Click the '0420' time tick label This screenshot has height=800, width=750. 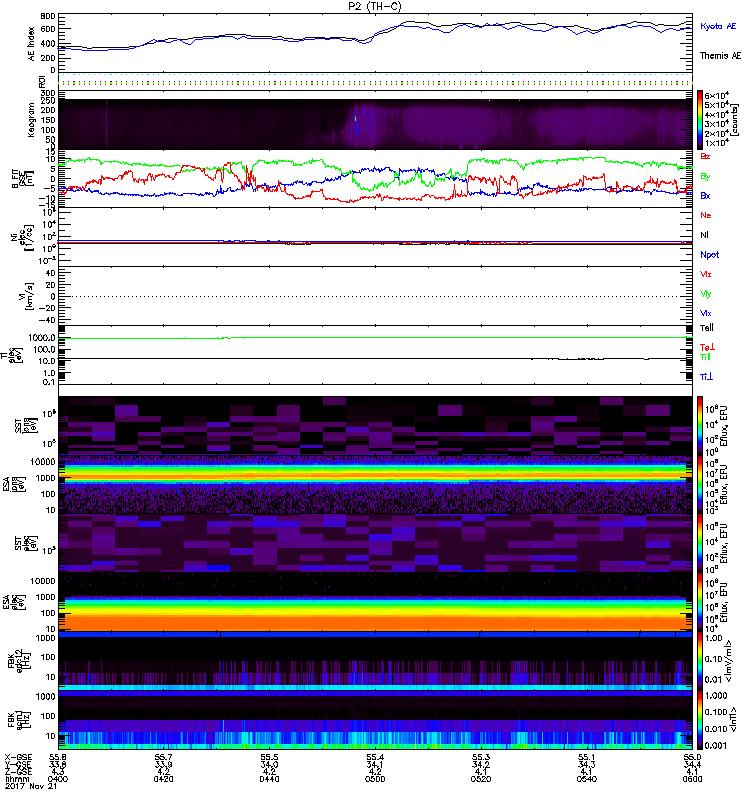pos(164,779)
